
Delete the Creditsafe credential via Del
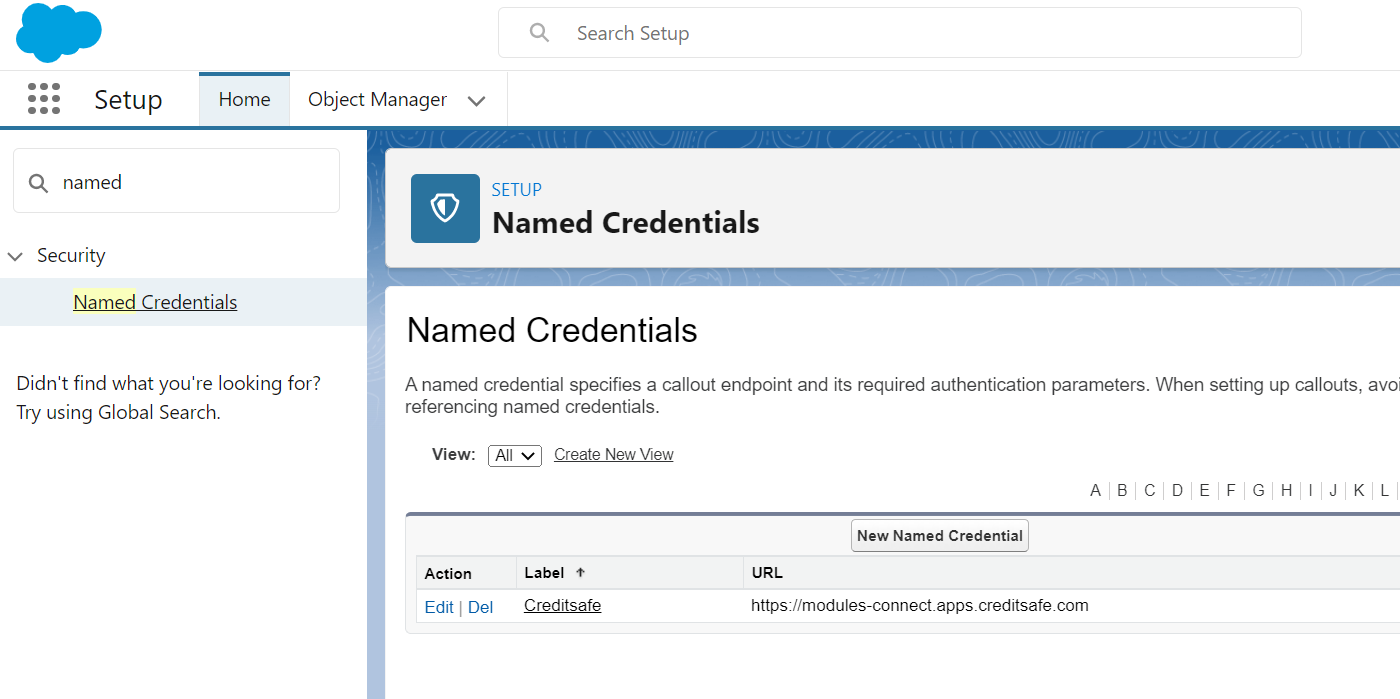coord(480,606)
